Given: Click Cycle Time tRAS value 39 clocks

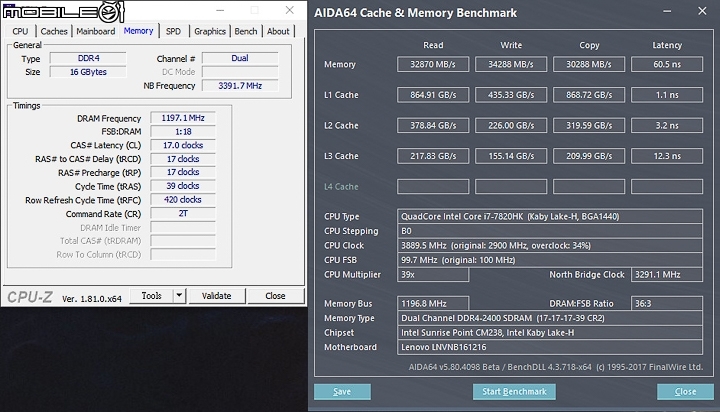Looking at the screenshot, I should [183, 186].
